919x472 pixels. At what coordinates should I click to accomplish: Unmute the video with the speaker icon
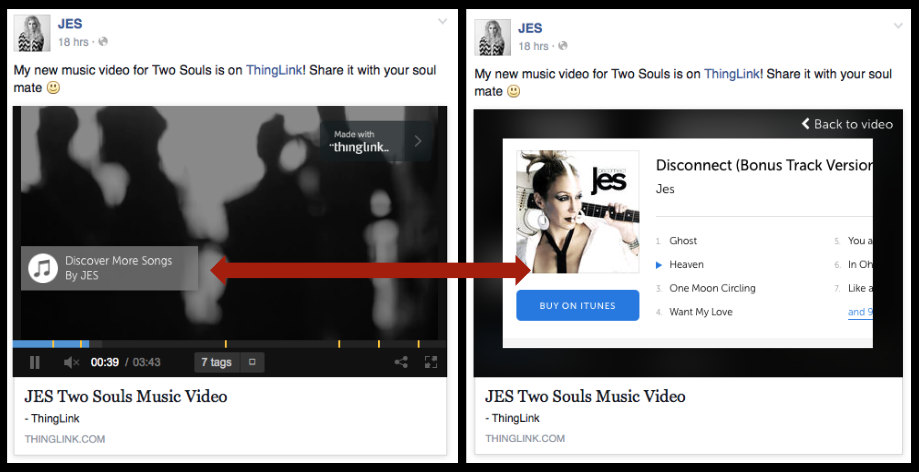click(71, 362)
